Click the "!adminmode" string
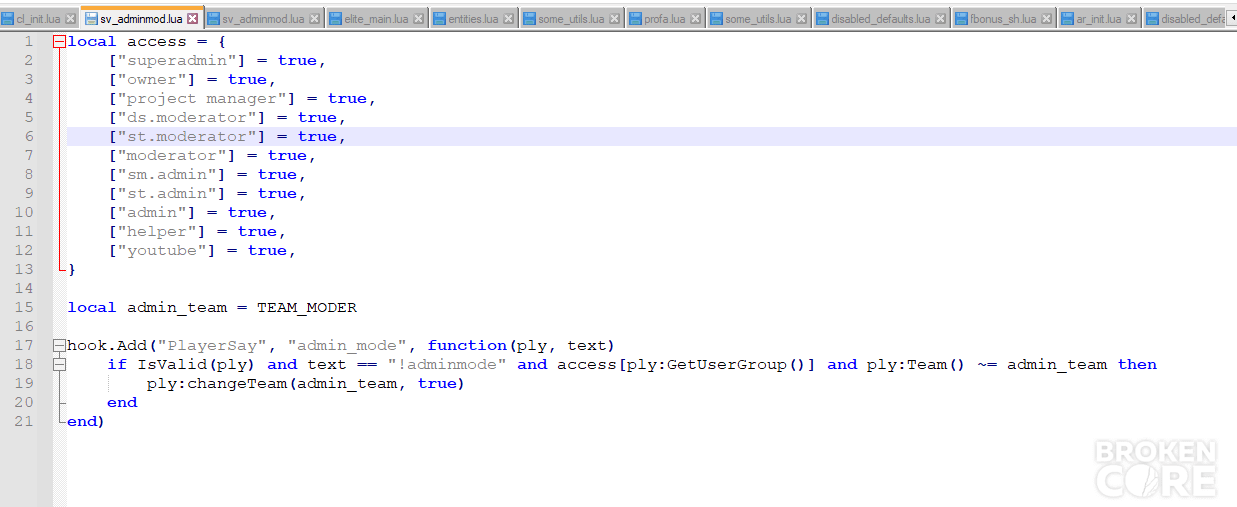 click(447, 365)
